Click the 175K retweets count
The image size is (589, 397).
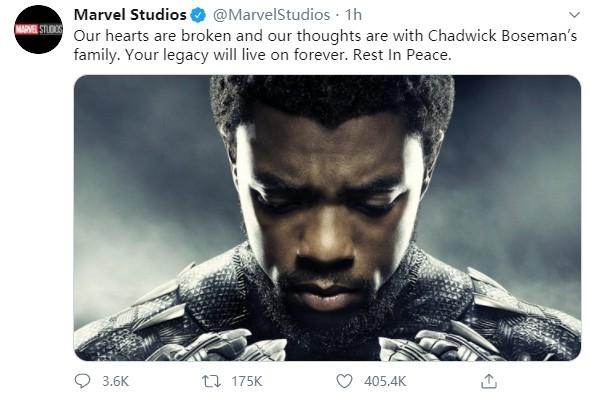pos(246,382)
